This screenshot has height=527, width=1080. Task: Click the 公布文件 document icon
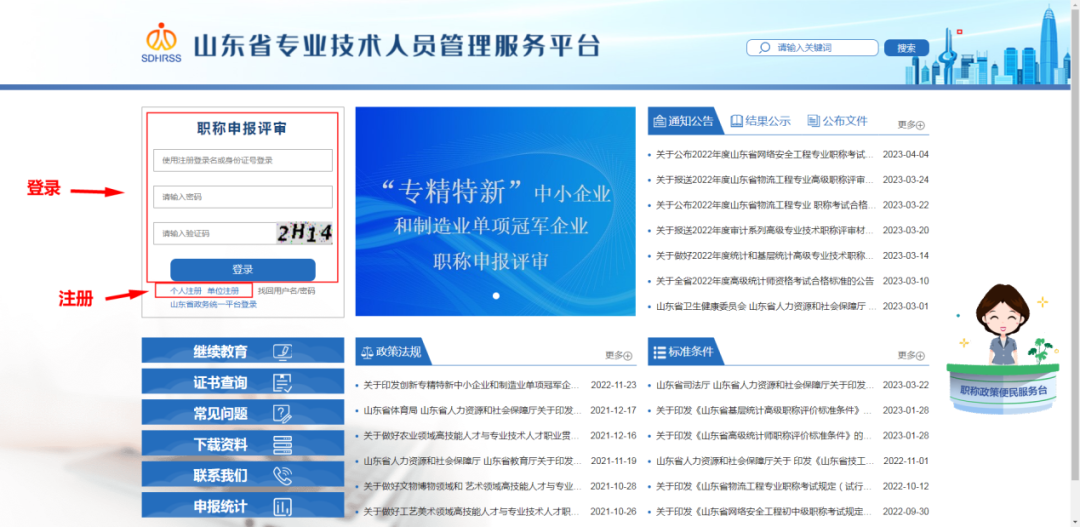[x=813, y=121]
